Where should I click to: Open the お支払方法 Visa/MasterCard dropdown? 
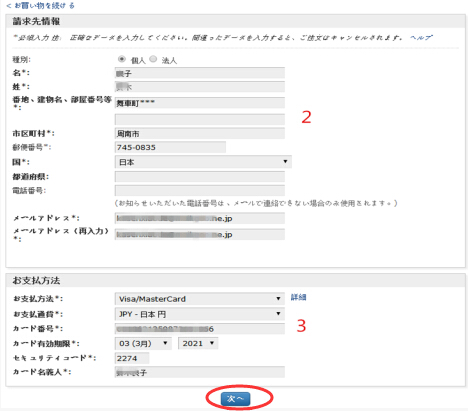point(200,299)
